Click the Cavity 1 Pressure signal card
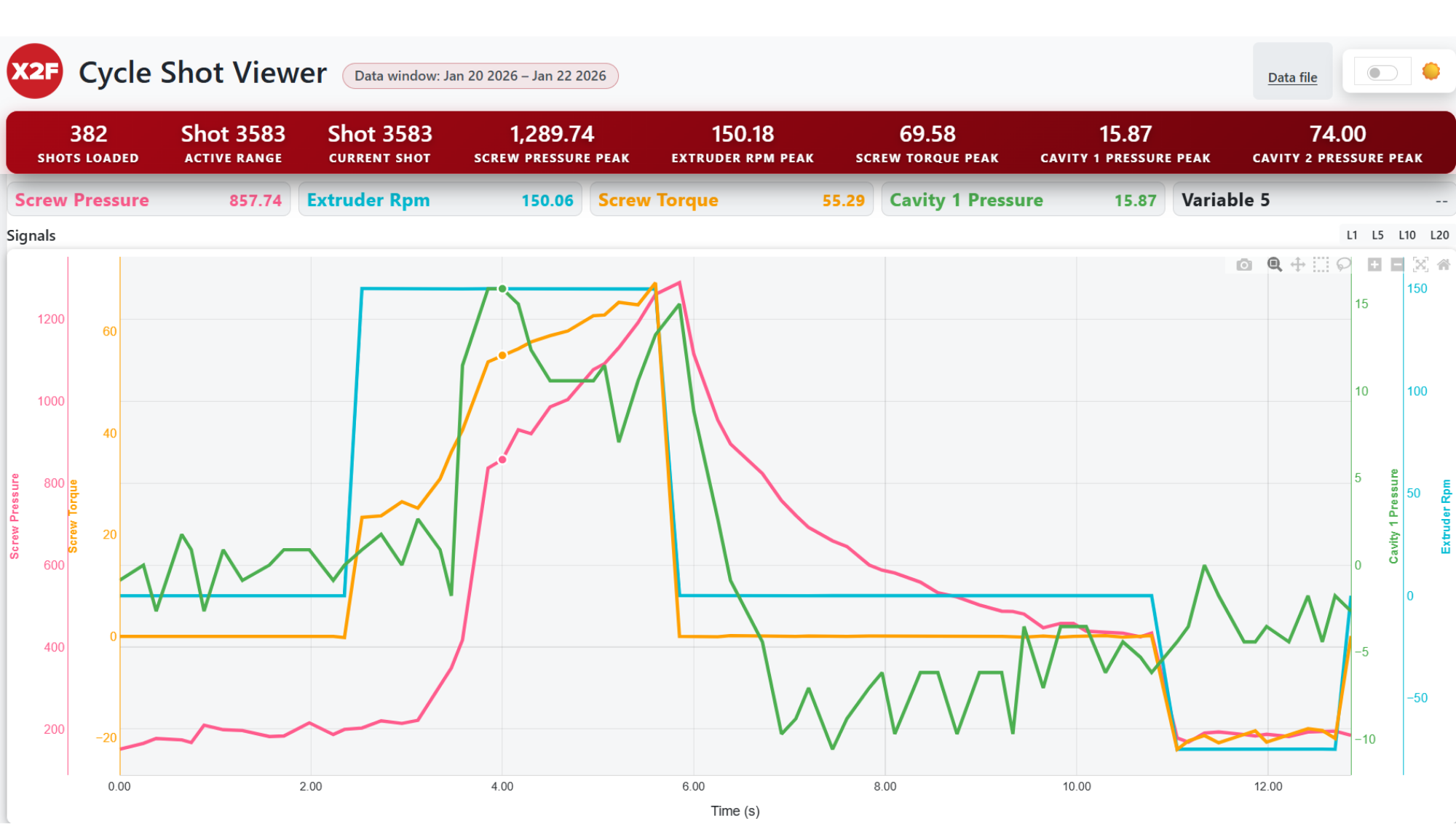The height and width of the screenshot is (832, 1456). click(1023, 200)
